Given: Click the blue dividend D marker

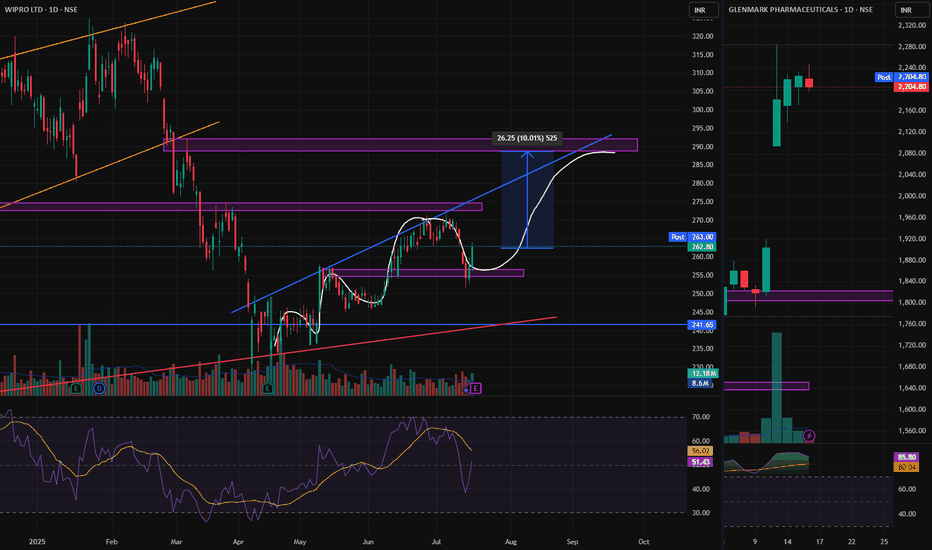Looking at the screenshot, I should [x=99, y=388].
